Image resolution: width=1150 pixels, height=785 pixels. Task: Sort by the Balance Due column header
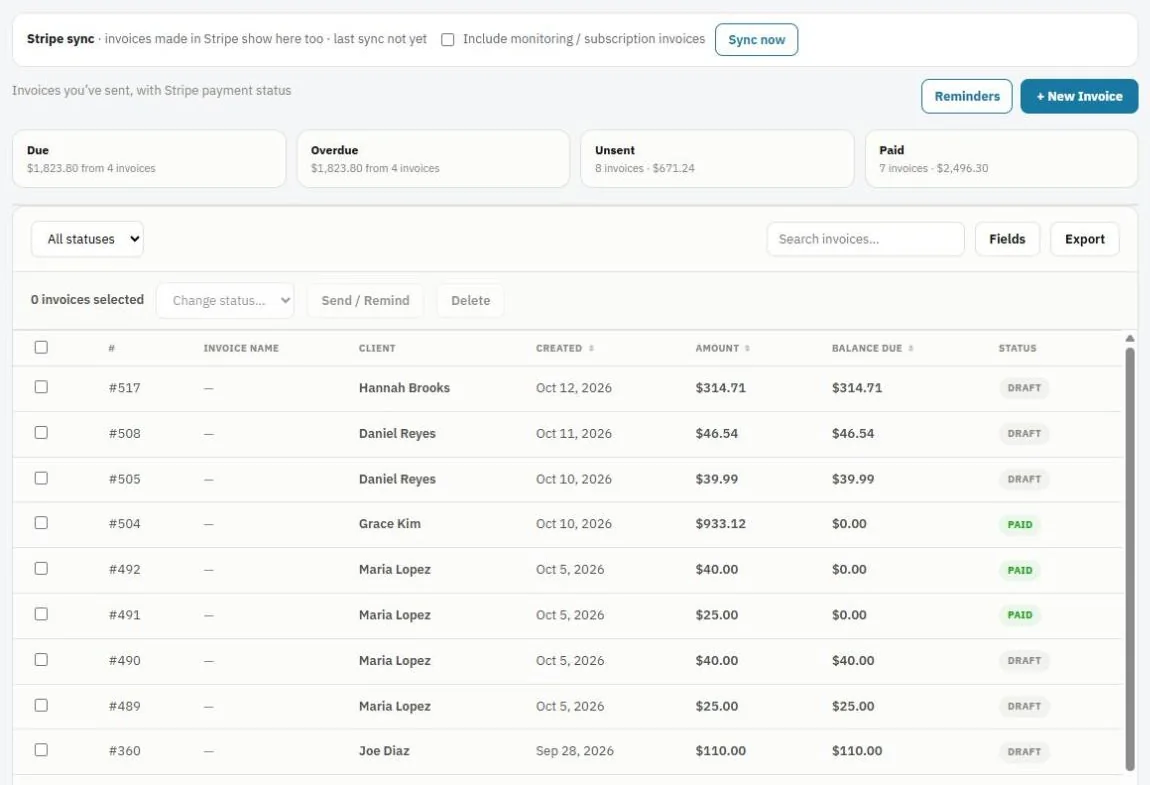coord(872,348)
